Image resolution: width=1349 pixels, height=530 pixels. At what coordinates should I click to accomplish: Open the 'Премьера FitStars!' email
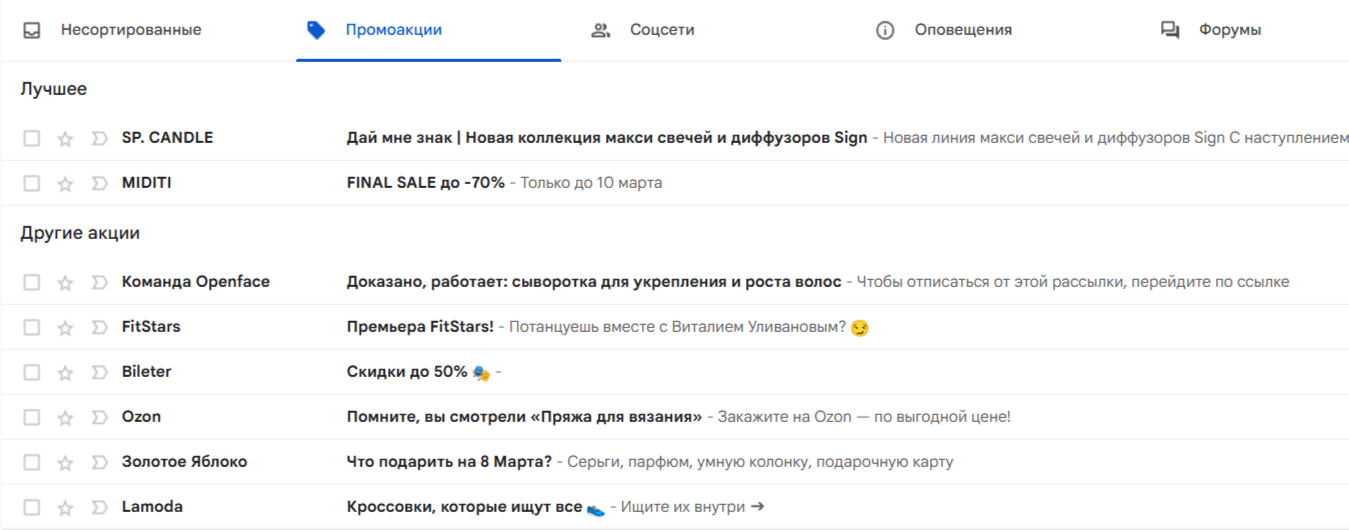click(420, 327)
